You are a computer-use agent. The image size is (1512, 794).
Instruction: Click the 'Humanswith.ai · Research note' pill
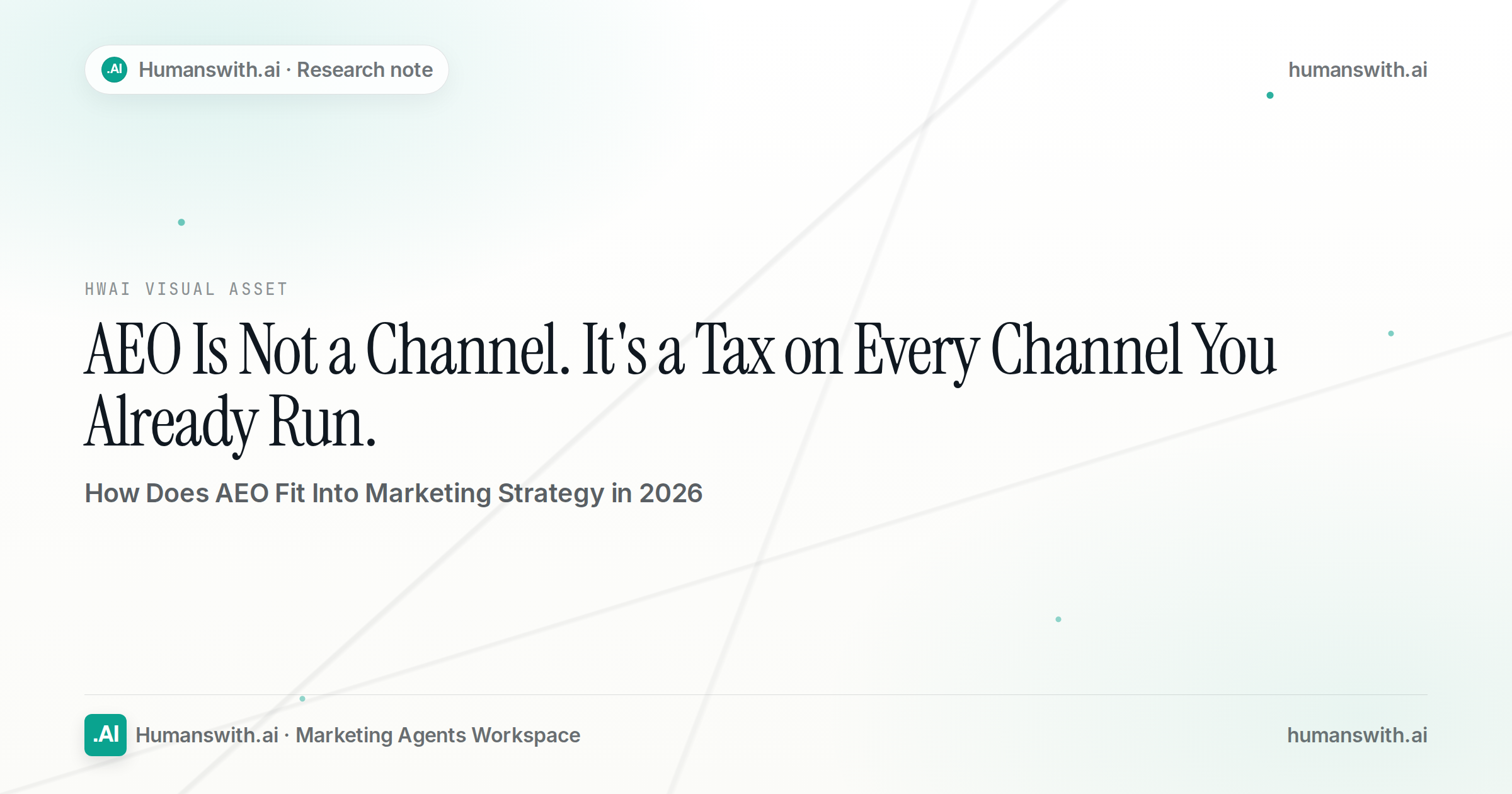click(x=266, y=69)
